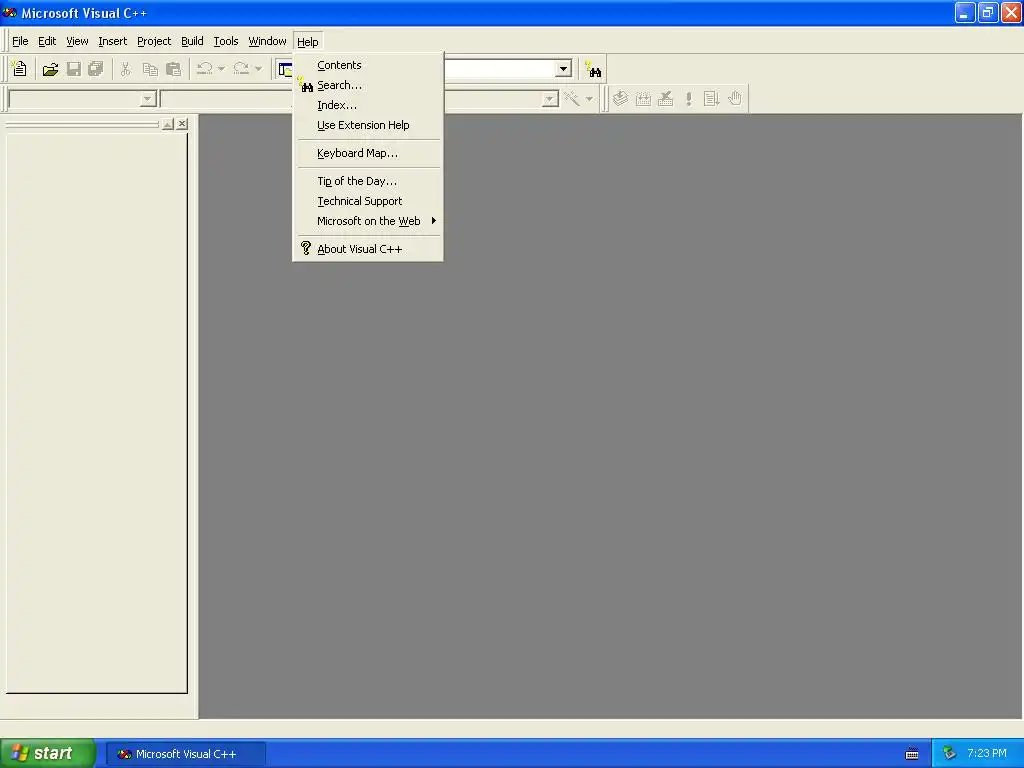The width and height of the screenshot is (1024, 768).
Task: Click the Go debug icon
Action: pyautogui.click(x=711, y=99)
